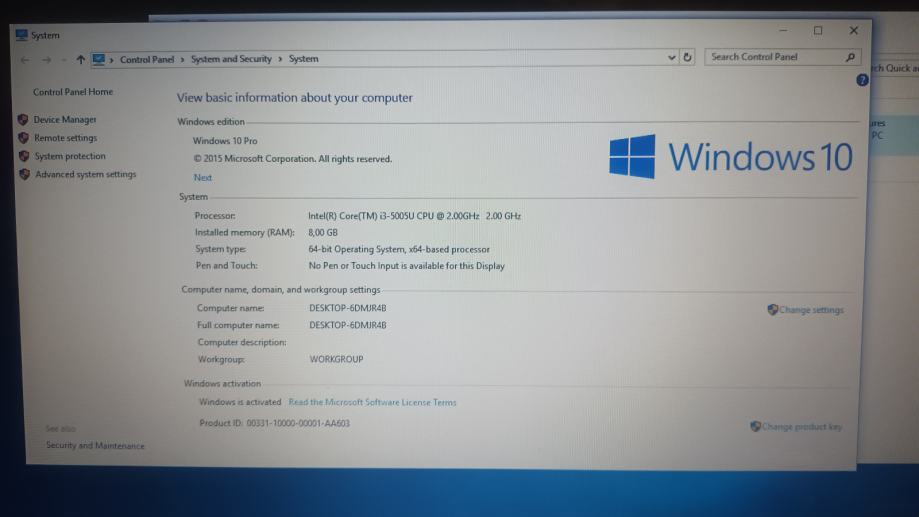Click the Device Manager shield icon
Image resolution: width=919 pixels, height=517 pixels.
[23, 120]
